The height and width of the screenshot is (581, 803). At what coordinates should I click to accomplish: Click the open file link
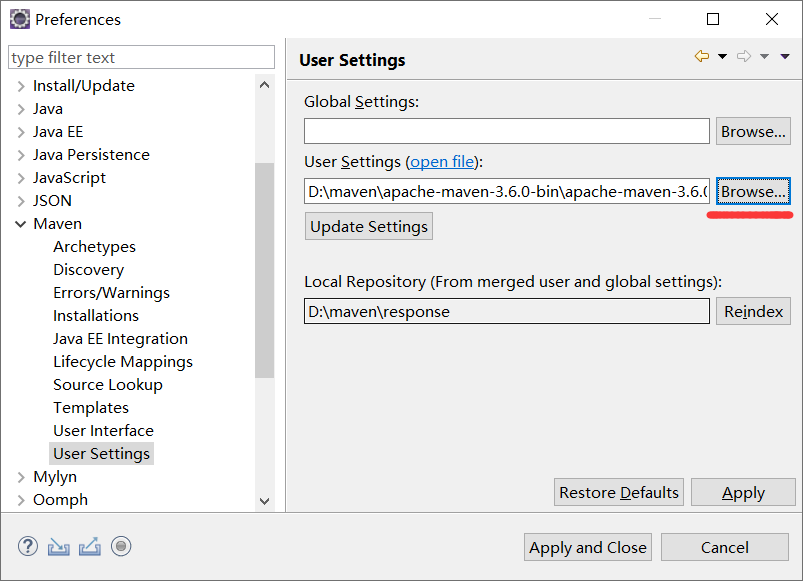(442, 161)
